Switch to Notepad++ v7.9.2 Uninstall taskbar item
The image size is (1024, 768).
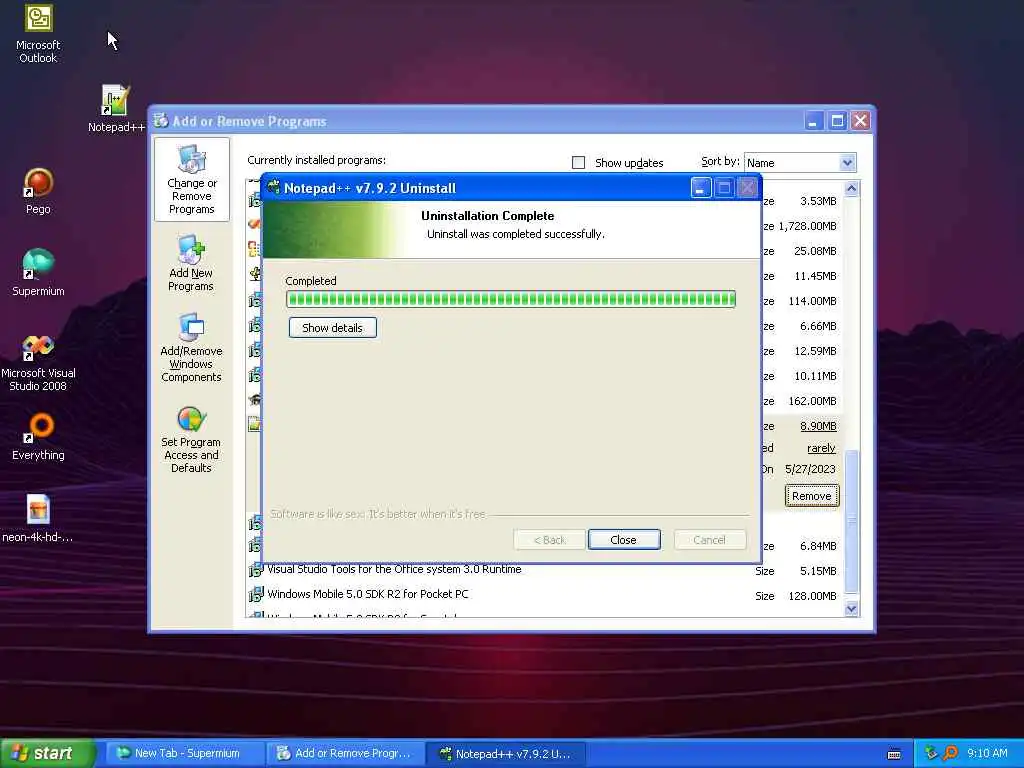click(x=505, y=754)
